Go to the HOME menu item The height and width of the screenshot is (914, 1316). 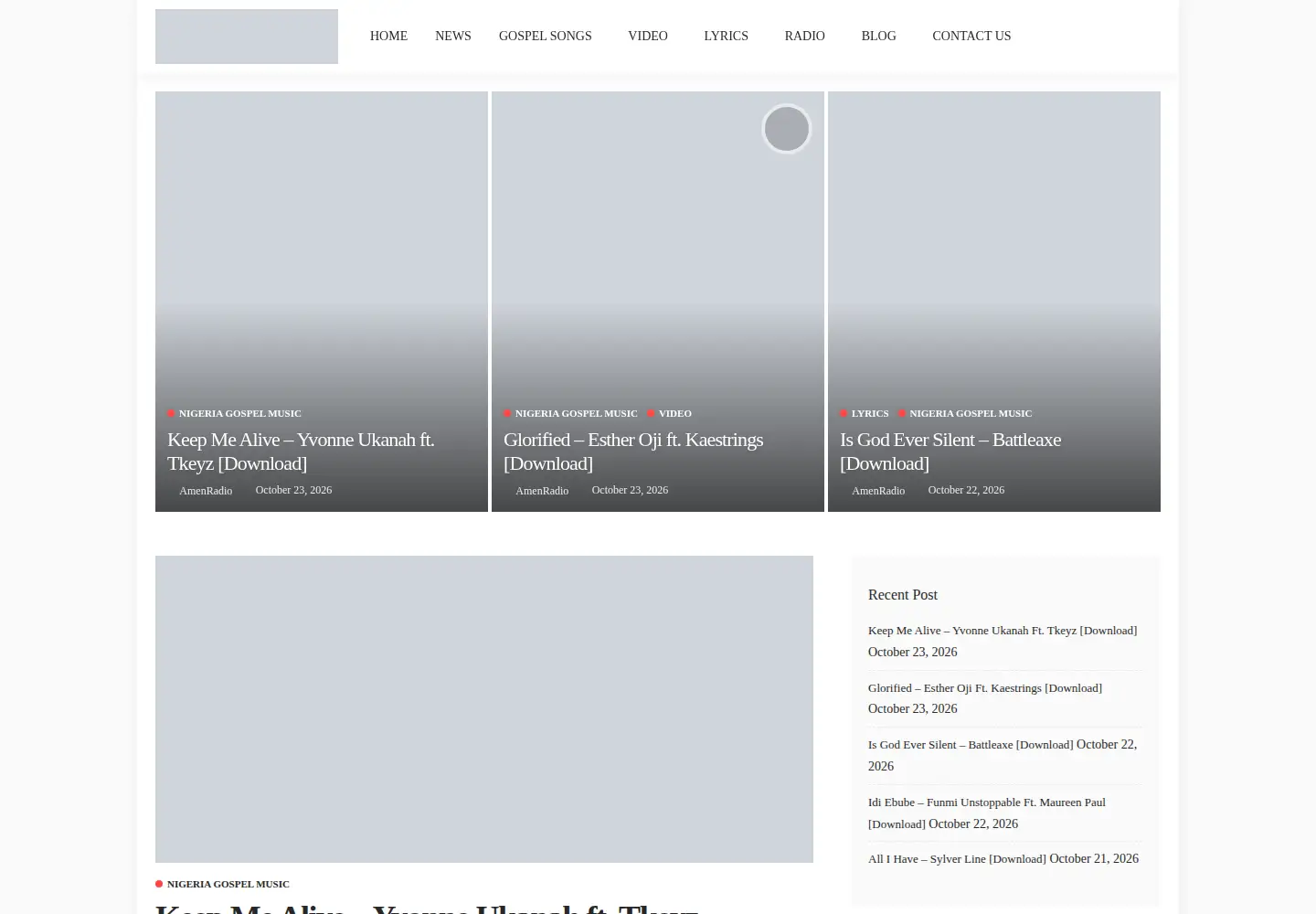click(x=388, y=37)
